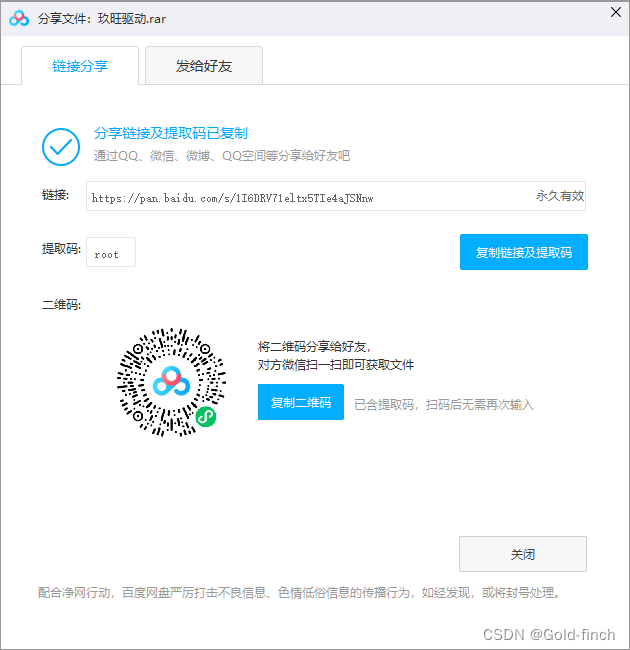The image size is (630, 650).
Task: Click the 永久有效 validity text
Action: [560, 196]
